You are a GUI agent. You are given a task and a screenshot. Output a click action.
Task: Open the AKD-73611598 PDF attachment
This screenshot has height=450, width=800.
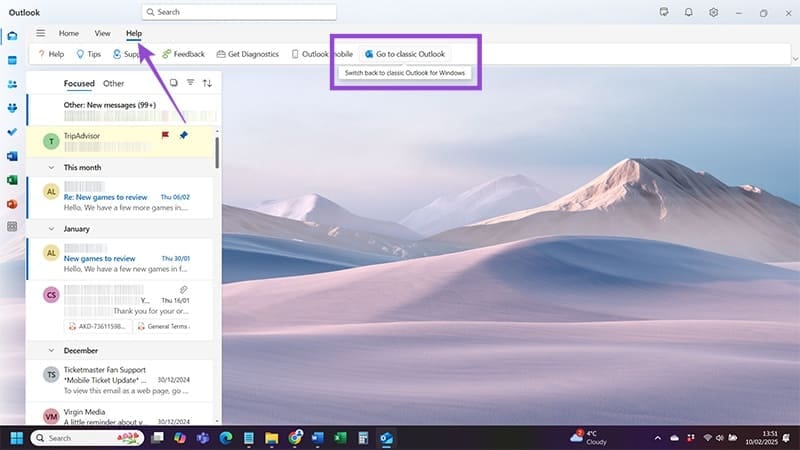click(98, 327)
